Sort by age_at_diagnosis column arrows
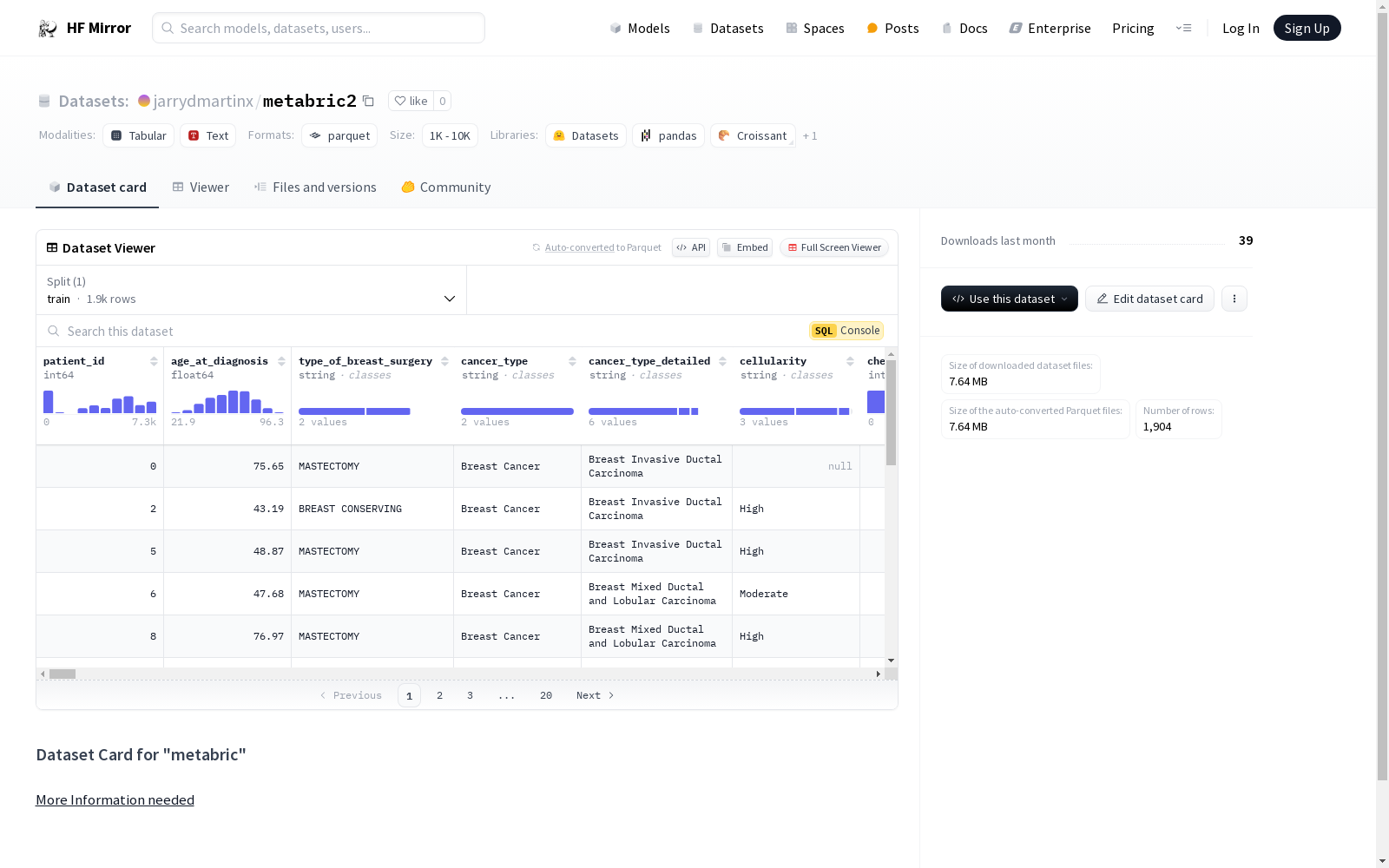The width and height of the screenshot is (1389, 868). [x=281, y=361]
